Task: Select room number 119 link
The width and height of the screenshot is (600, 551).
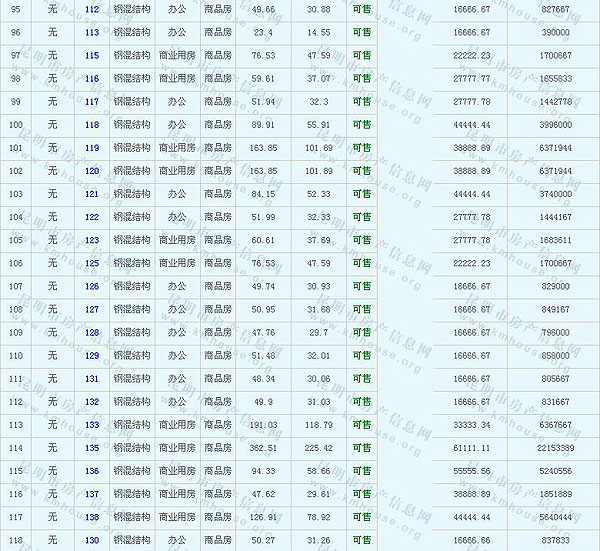Action: [92, 147]
